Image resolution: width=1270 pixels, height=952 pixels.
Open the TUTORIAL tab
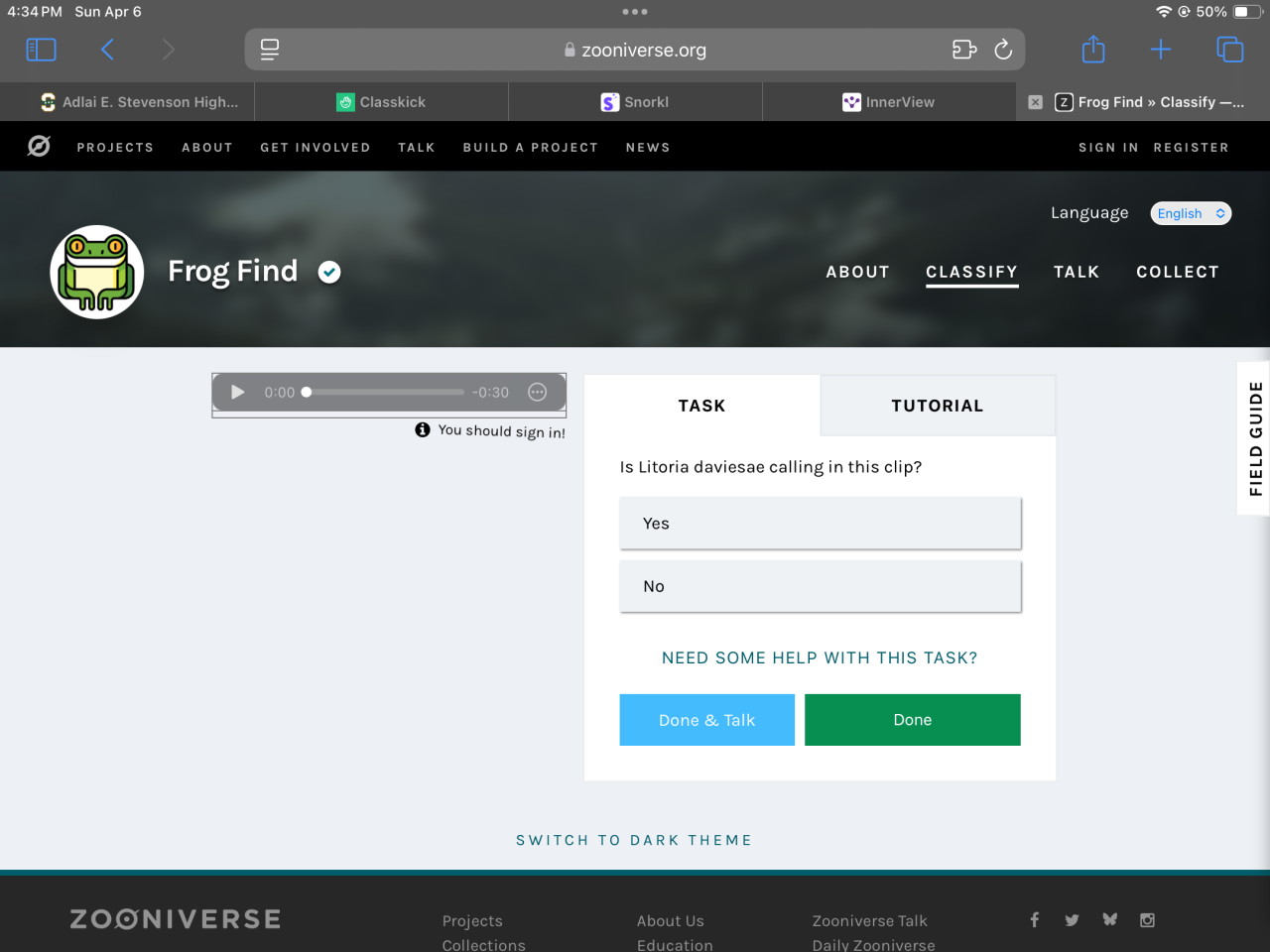click(938, 406)
